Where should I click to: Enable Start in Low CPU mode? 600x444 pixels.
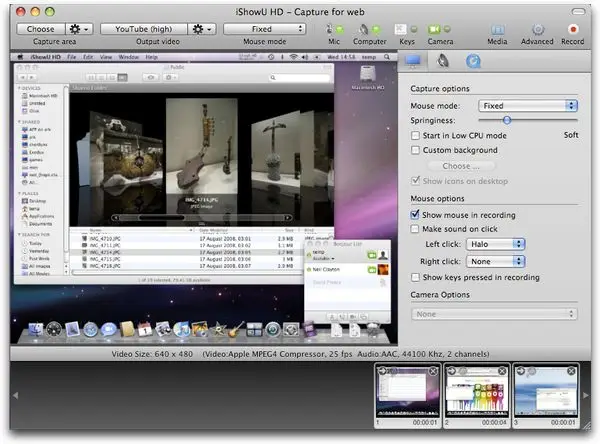(417, 135)
